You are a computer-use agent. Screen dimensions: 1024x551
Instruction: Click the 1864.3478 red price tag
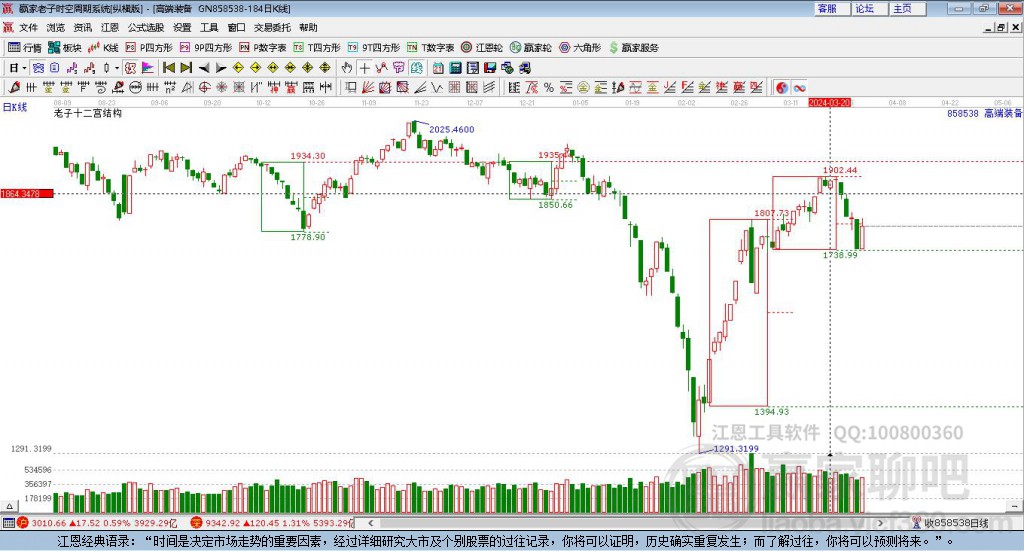pos(27,194)
